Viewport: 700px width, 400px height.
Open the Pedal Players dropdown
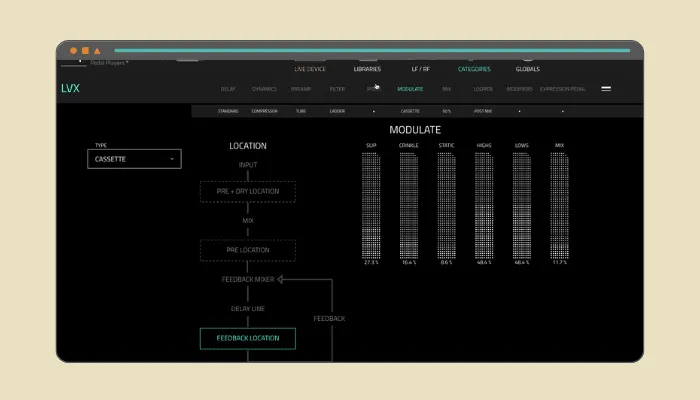click(109, 63)
